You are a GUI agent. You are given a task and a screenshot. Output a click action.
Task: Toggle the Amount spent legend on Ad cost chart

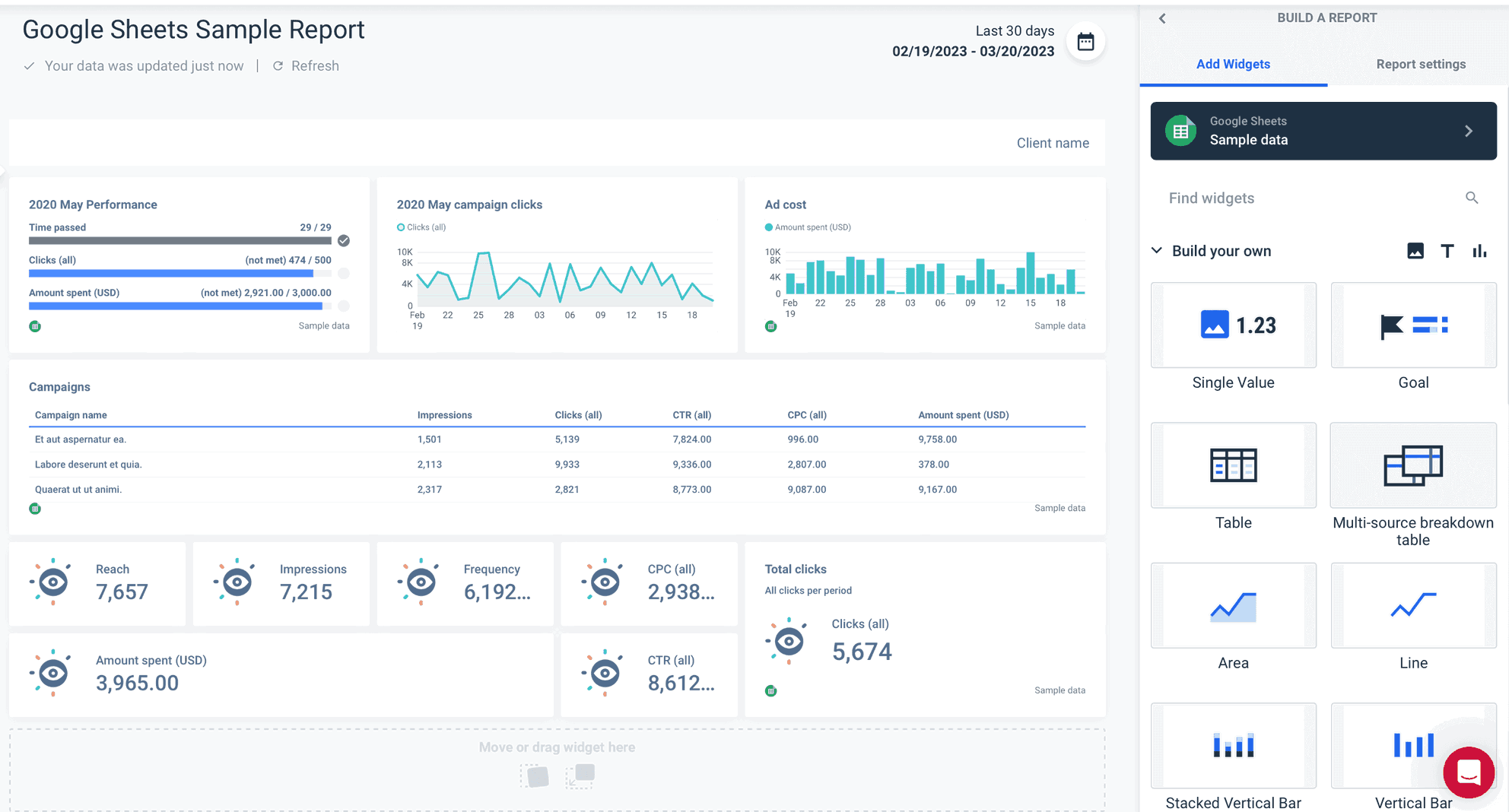(807, 227)
